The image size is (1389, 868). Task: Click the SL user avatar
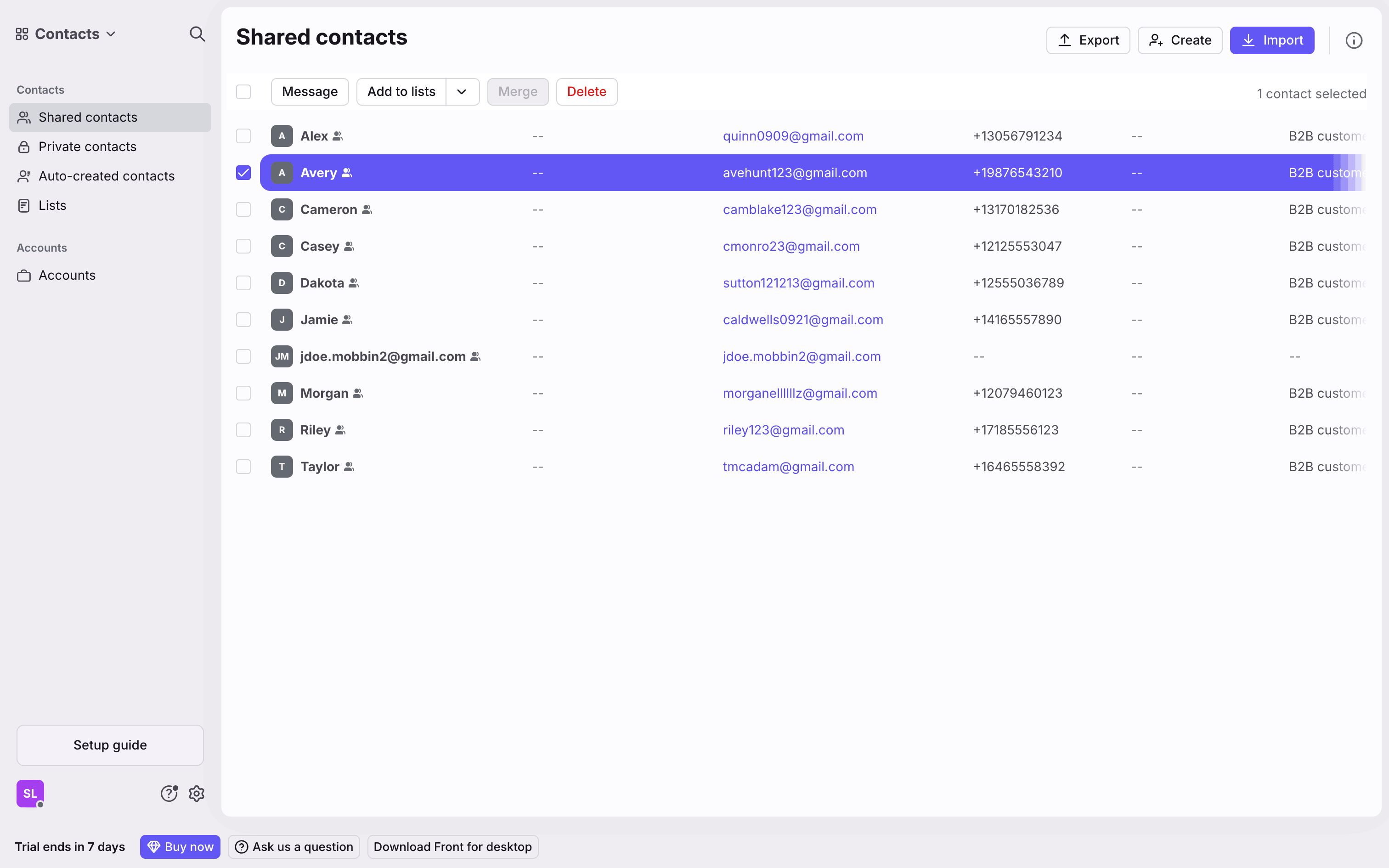coord(30,794)
